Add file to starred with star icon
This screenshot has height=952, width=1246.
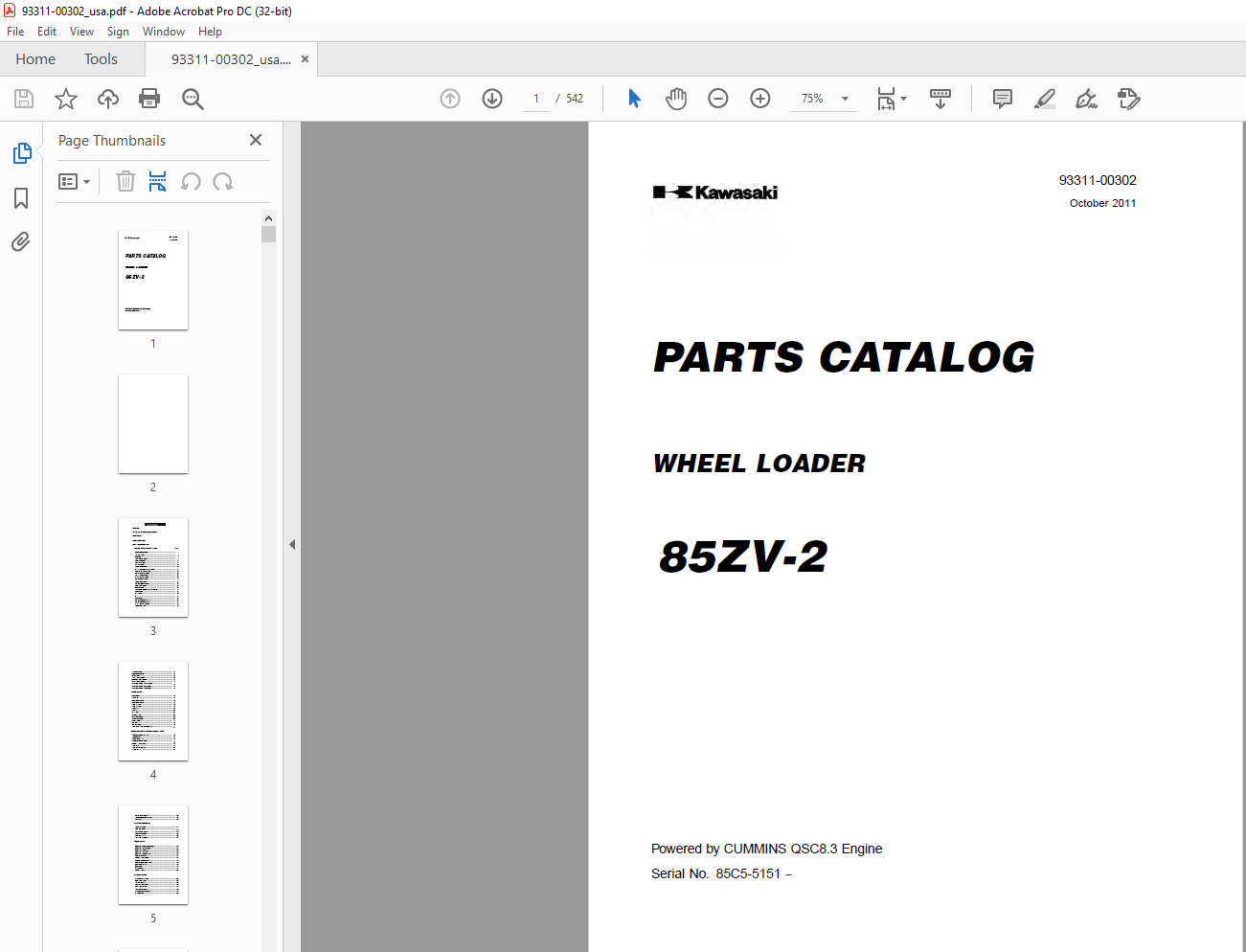(66, 99)
